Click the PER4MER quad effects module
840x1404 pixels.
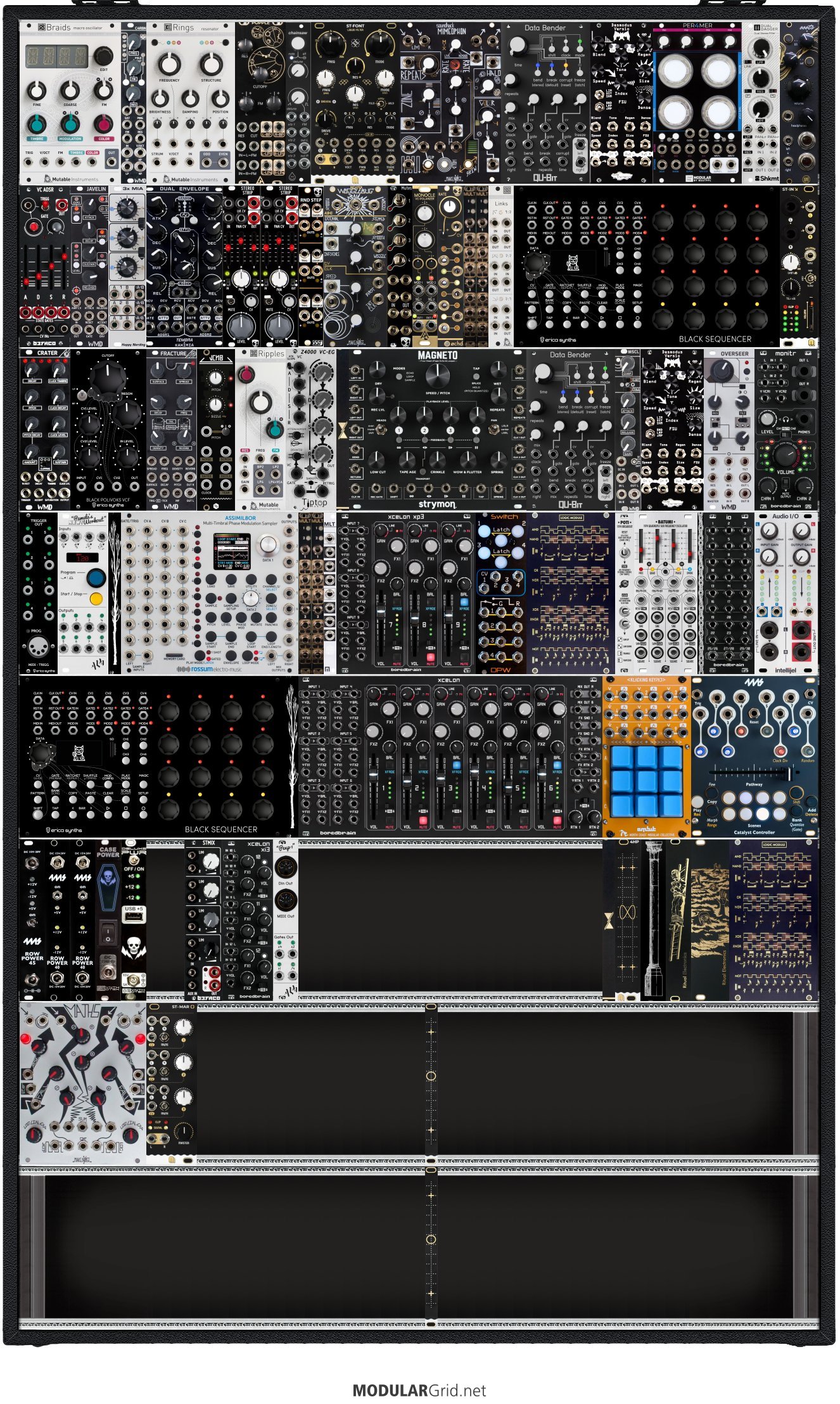(697, 103)
